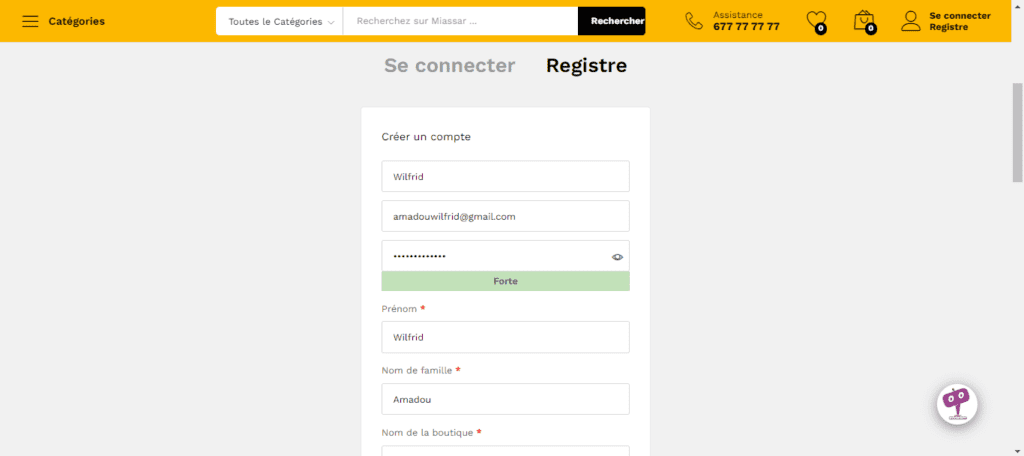Open the purple chatbot widget
Image resolution: width=1024 pixels, height=456 pixels.
pos(957,404)
